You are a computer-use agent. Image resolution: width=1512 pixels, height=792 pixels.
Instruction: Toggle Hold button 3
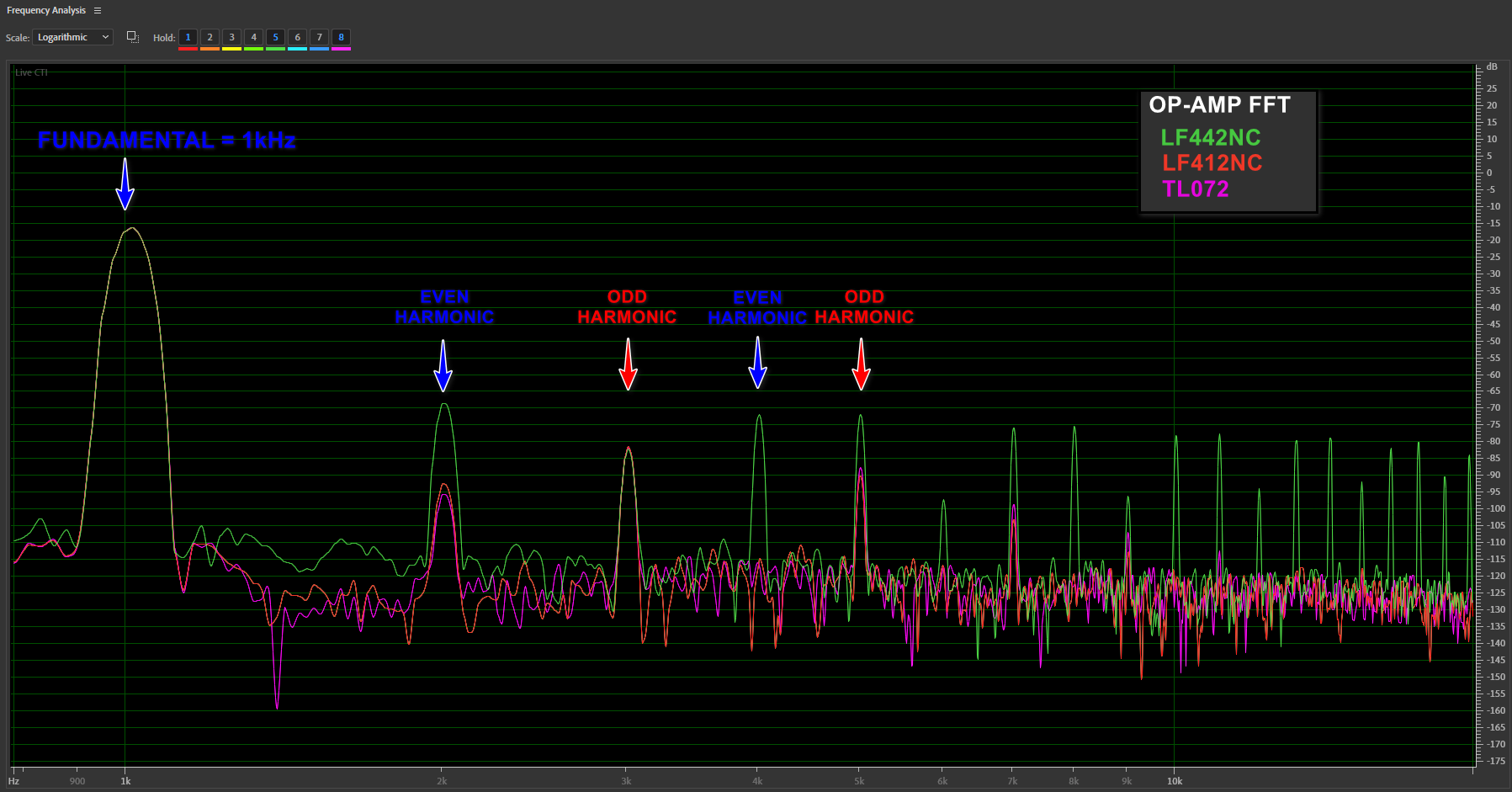coord(231,37)
